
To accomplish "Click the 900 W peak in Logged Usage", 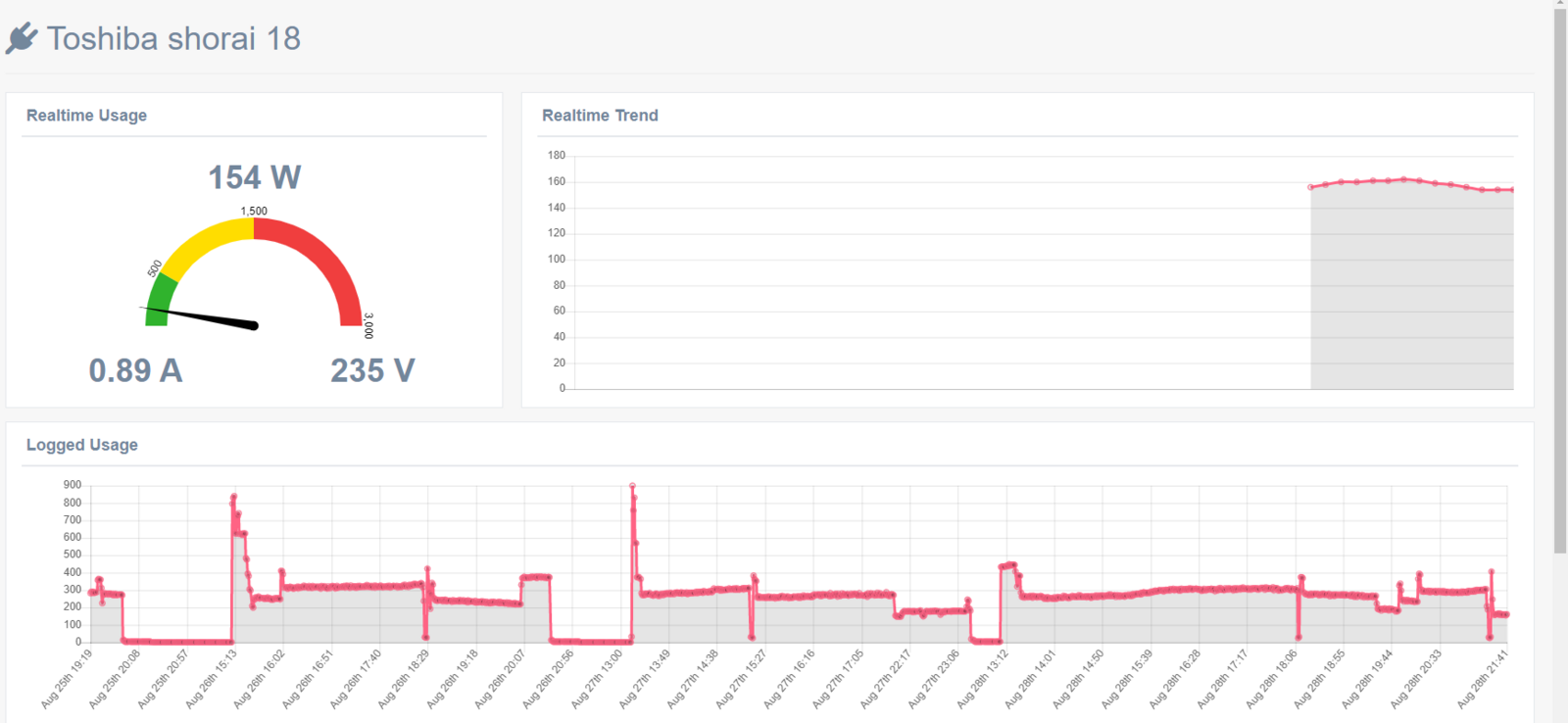I will (632, 486).
